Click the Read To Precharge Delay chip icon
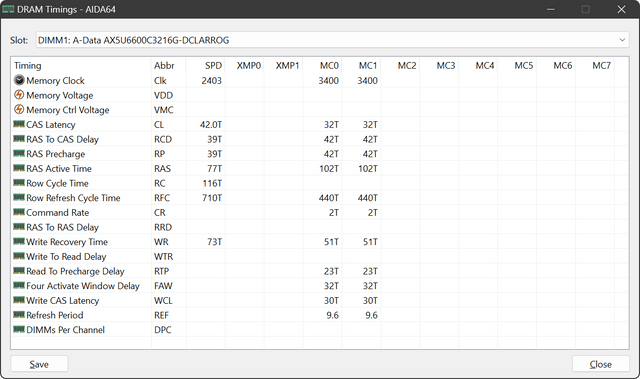Viewport: 640px width, 379px height. (x=19, y=270)
